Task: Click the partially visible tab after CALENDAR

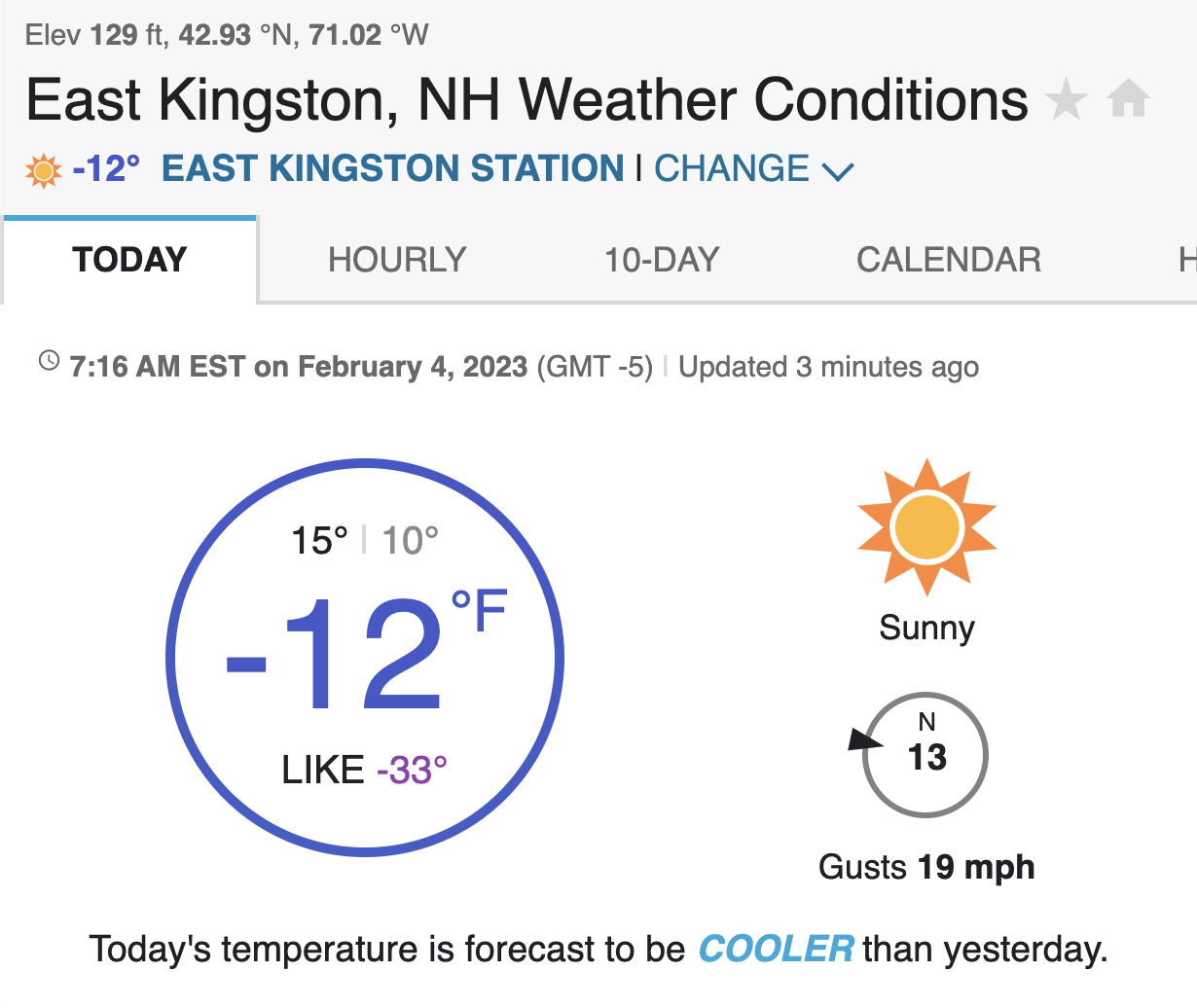Action: [x=1186, y=260]
